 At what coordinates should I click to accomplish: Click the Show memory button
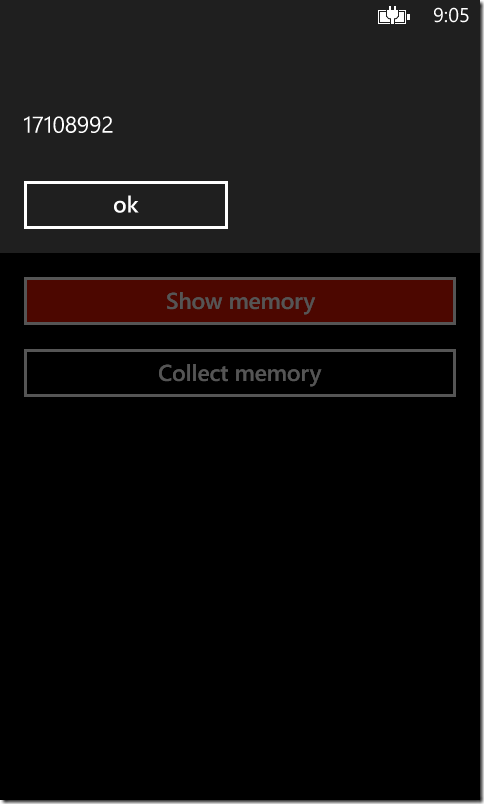[x=240, y=301]
